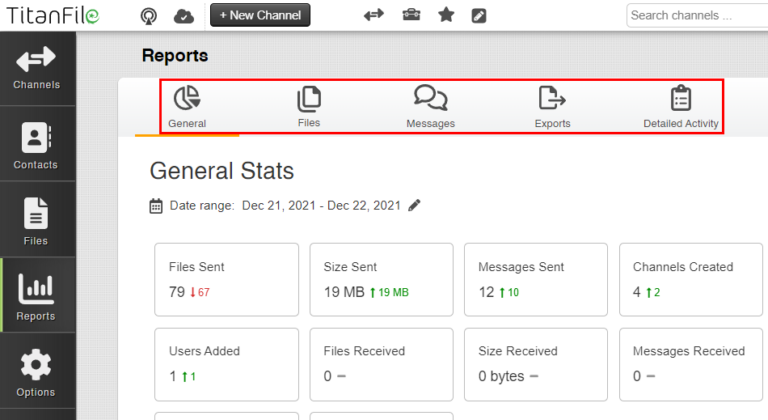This screenshot has height=420, width=768.
Task: Click the calendar icon beside Date range
Action: (x=156, y=206)
